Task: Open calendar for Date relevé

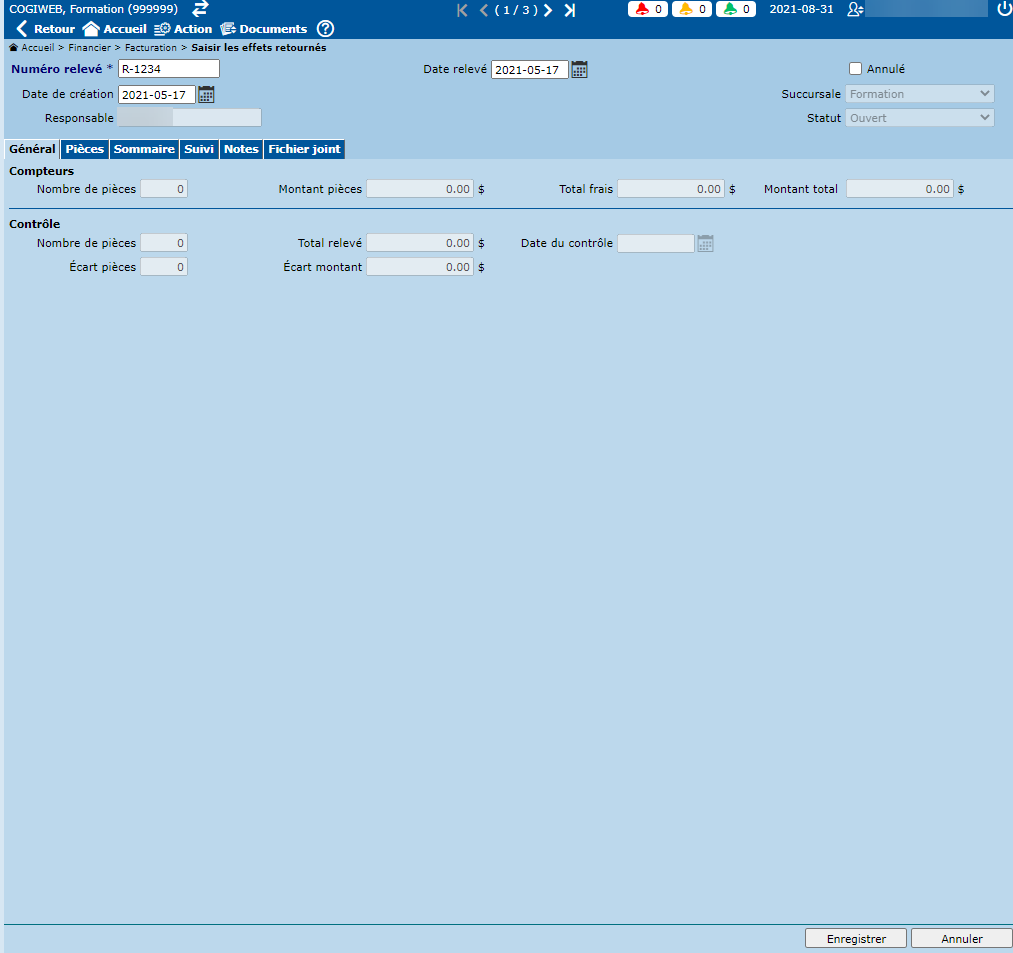Action: [579, 70]
